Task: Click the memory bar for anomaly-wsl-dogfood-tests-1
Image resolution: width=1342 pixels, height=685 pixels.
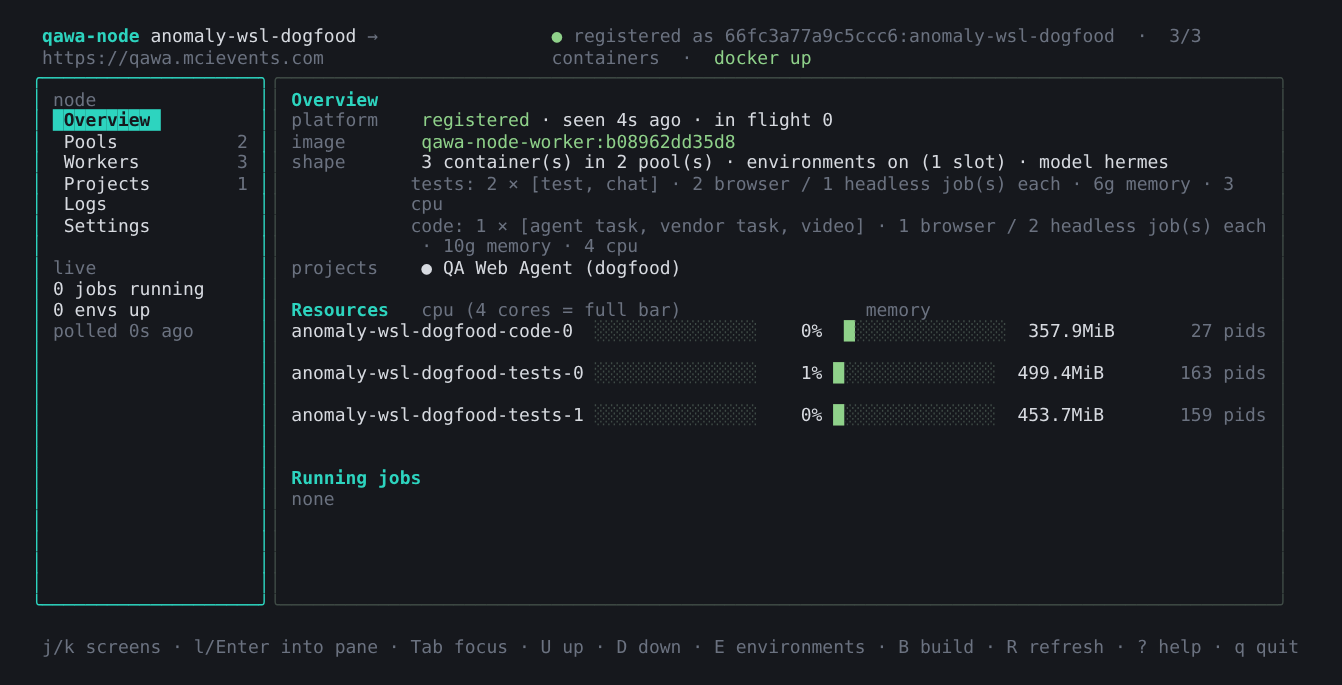Action: tap(914, 415)
